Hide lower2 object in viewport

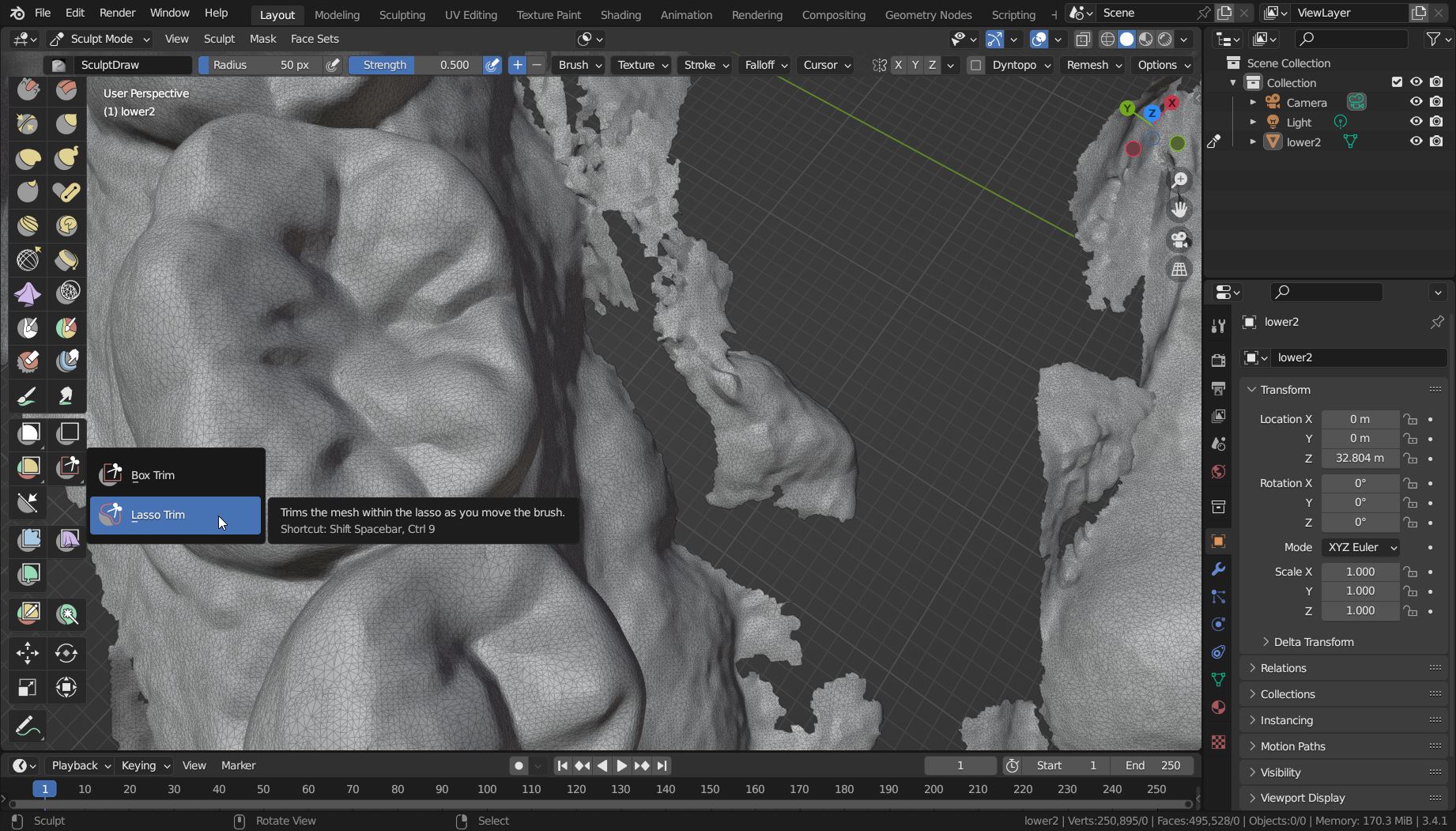[x=1416, y=142]
